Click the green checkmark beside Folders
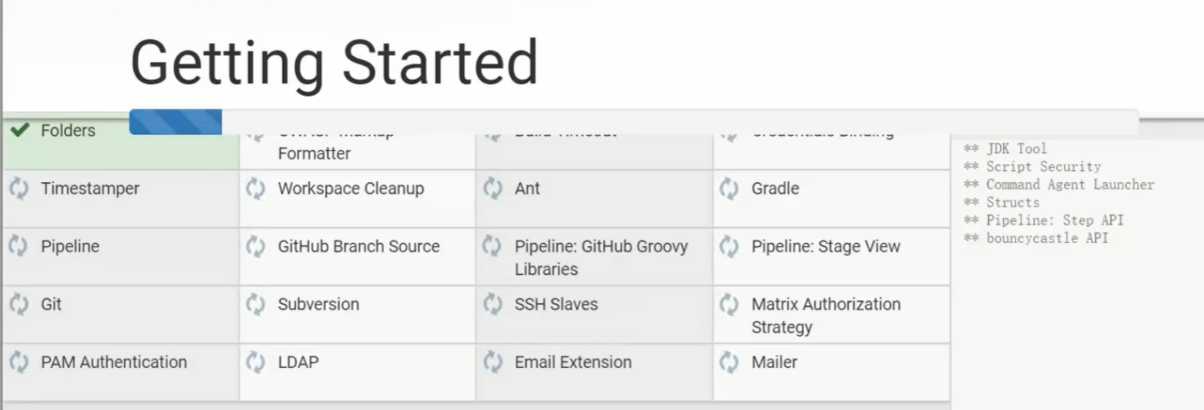The height and width of the screenshot is (410, 1204). click(19, 130)
